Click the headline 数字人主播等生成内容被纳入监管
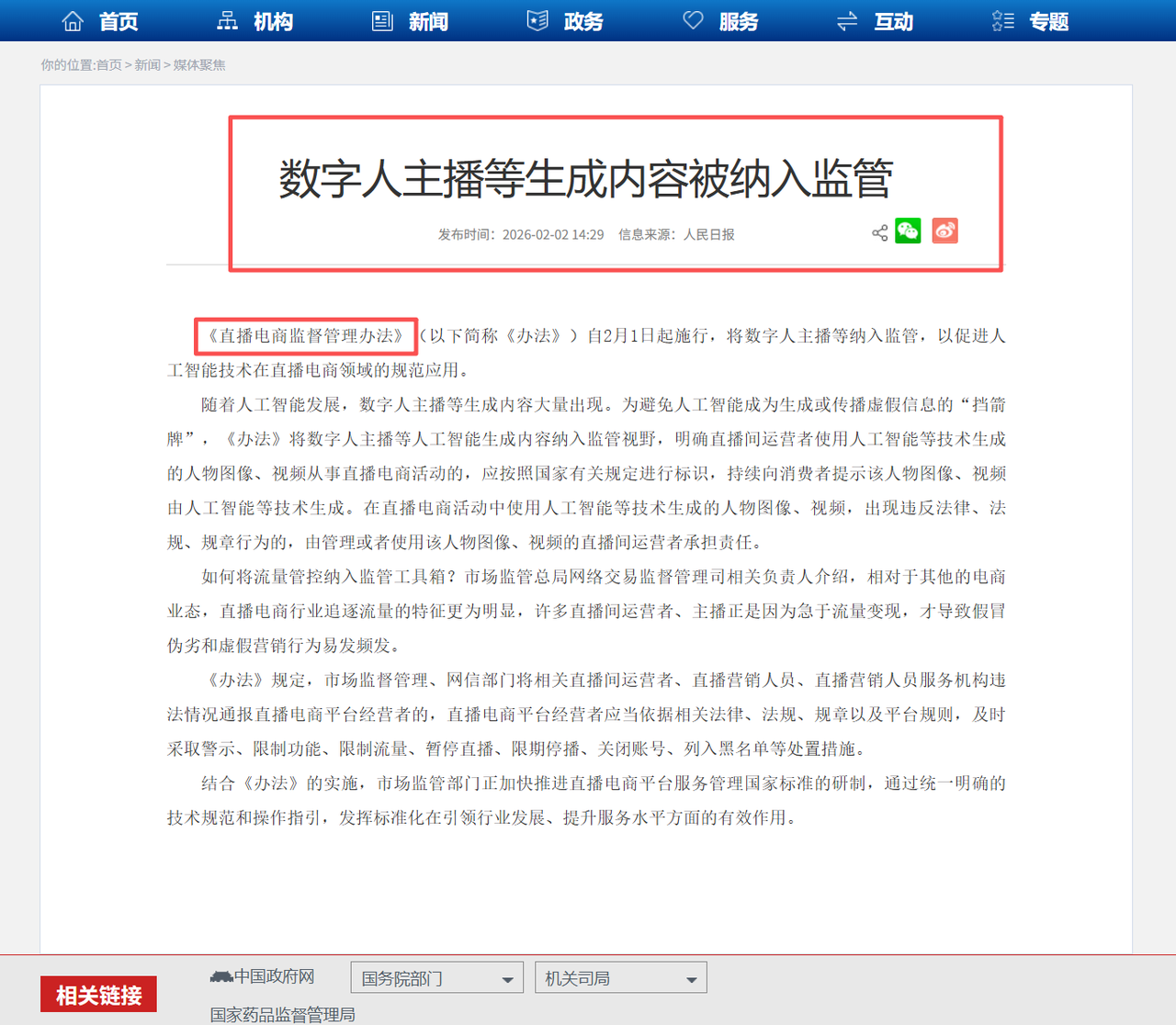1176x1025 pixels. 586,178
